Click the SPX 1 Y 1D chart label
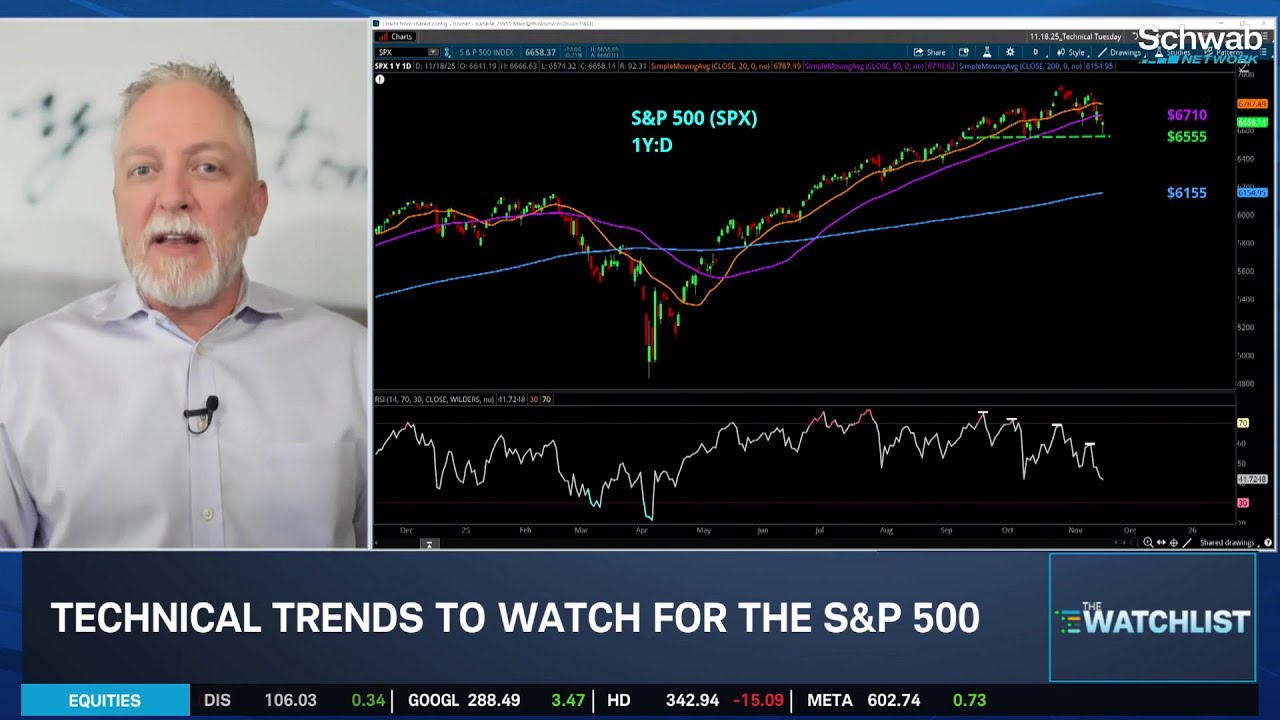Viewport: 1280px width, 720px height. 393,66
